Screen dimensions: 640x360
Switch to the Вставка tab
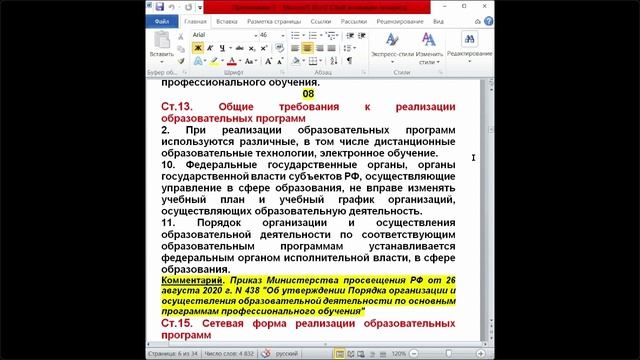227,21
